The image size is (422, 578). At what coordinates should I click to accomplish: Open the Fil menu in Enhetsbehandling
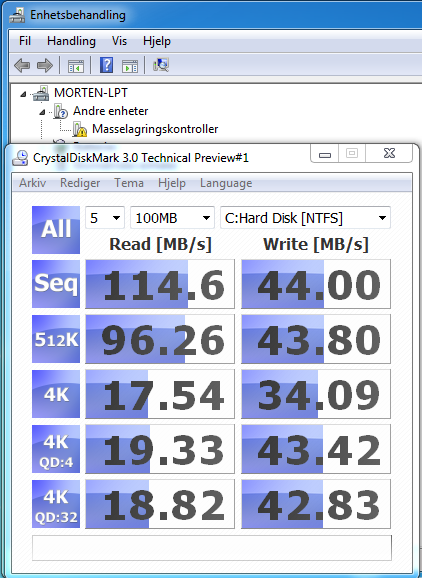[x=25, y=41]
